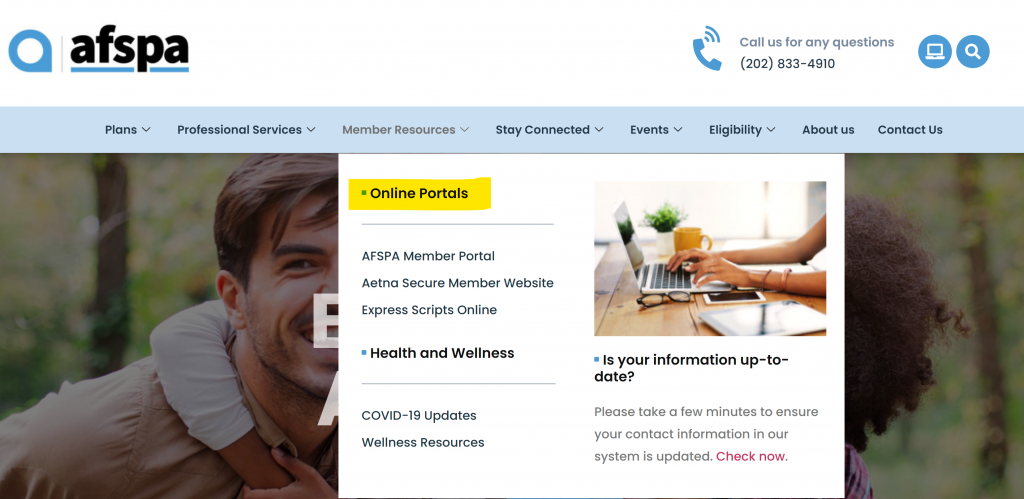Collapse the Member Resources dropdown
Screen dimensions: 1024x499
point(406,130)
